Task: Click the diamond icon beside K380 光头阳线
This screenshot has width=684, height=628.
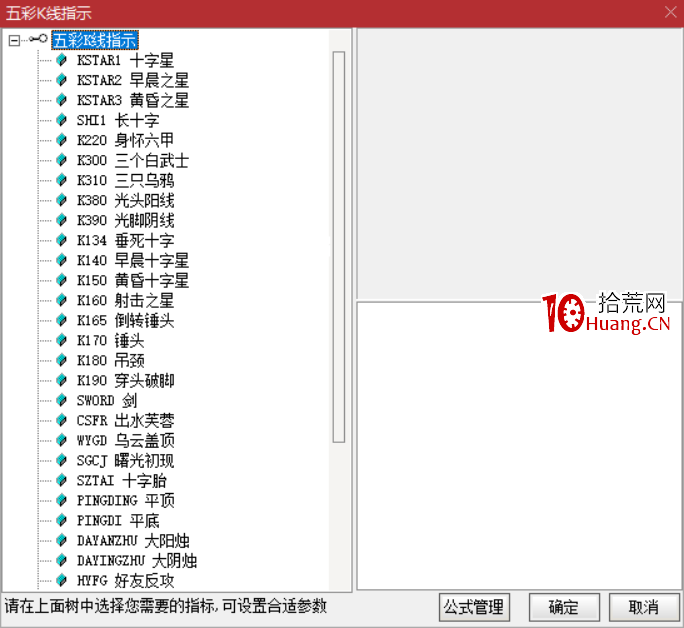Action: pyautogui.click(x=62, y=201)
